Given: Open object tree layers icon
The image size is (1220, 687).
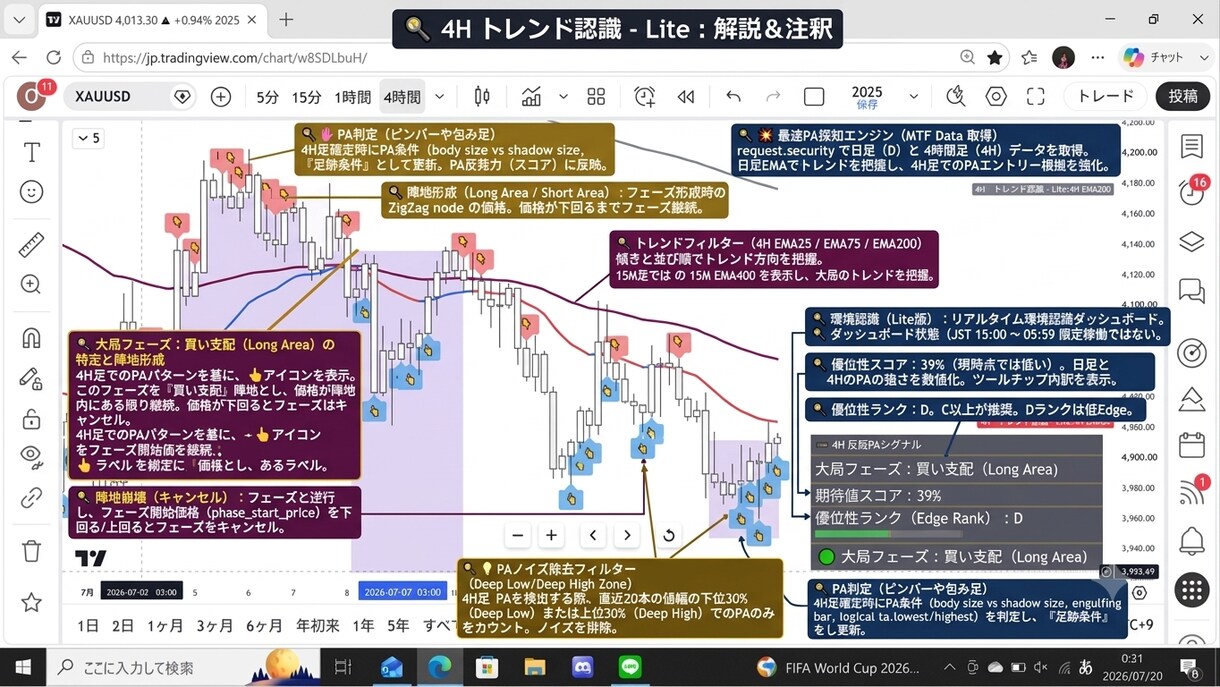Looking at the screenshot, I should click(1191, 242).
